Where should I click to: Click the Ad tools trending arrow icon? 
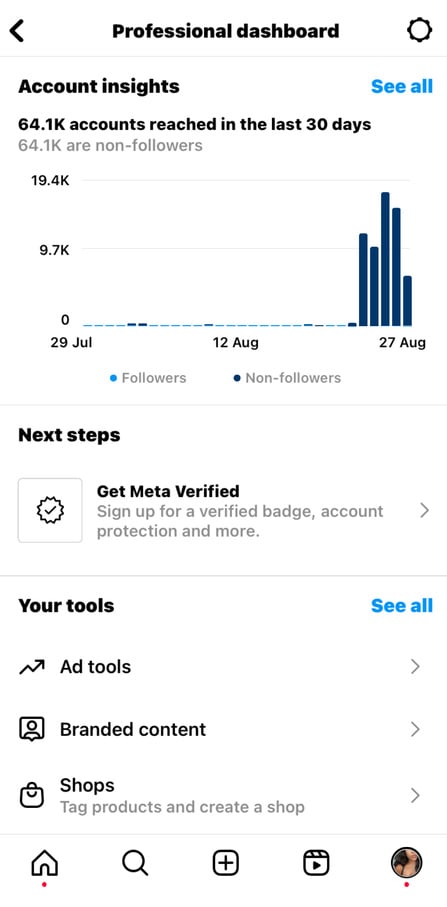pos(32,667)
